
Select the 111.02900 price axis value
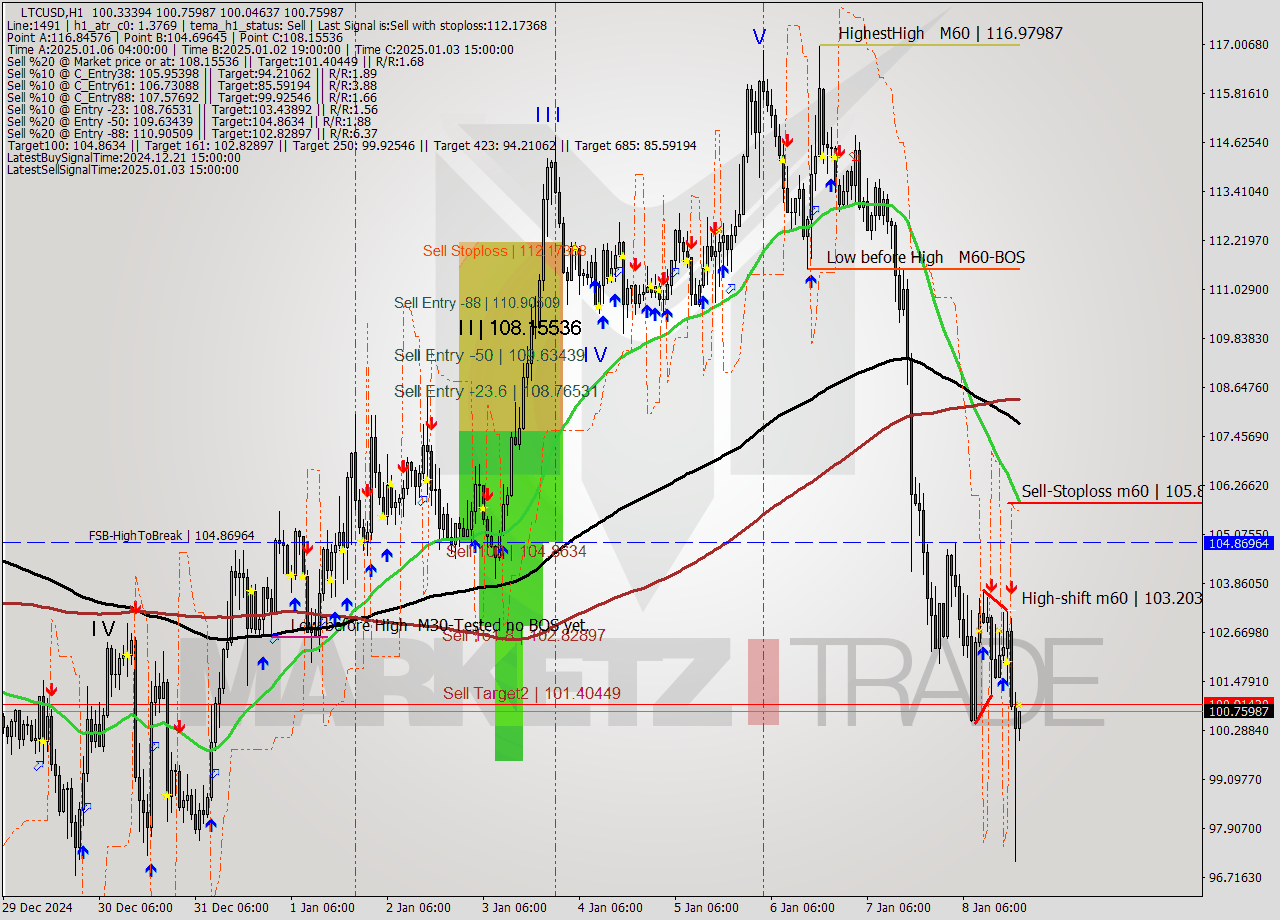tap(1238, 290)
